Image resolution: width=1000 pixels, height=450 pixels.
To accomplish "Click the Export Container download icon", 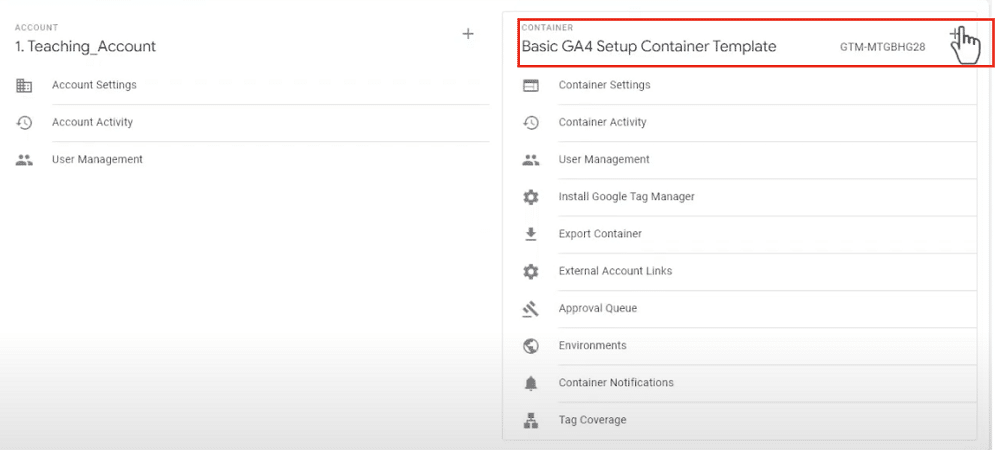I will pyautogui.click(x=531, y=234).
